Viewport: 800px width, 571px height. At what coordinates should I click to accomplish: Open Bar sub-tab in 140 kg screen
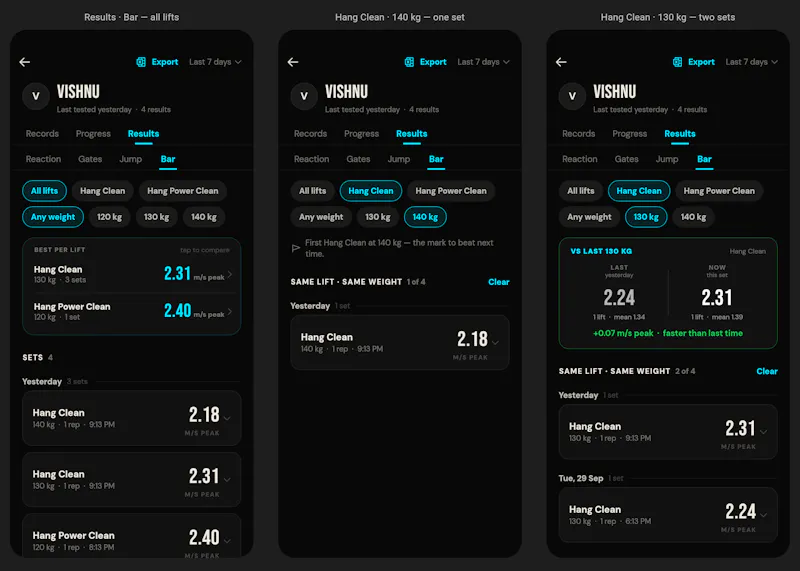[x=436, y=159]
